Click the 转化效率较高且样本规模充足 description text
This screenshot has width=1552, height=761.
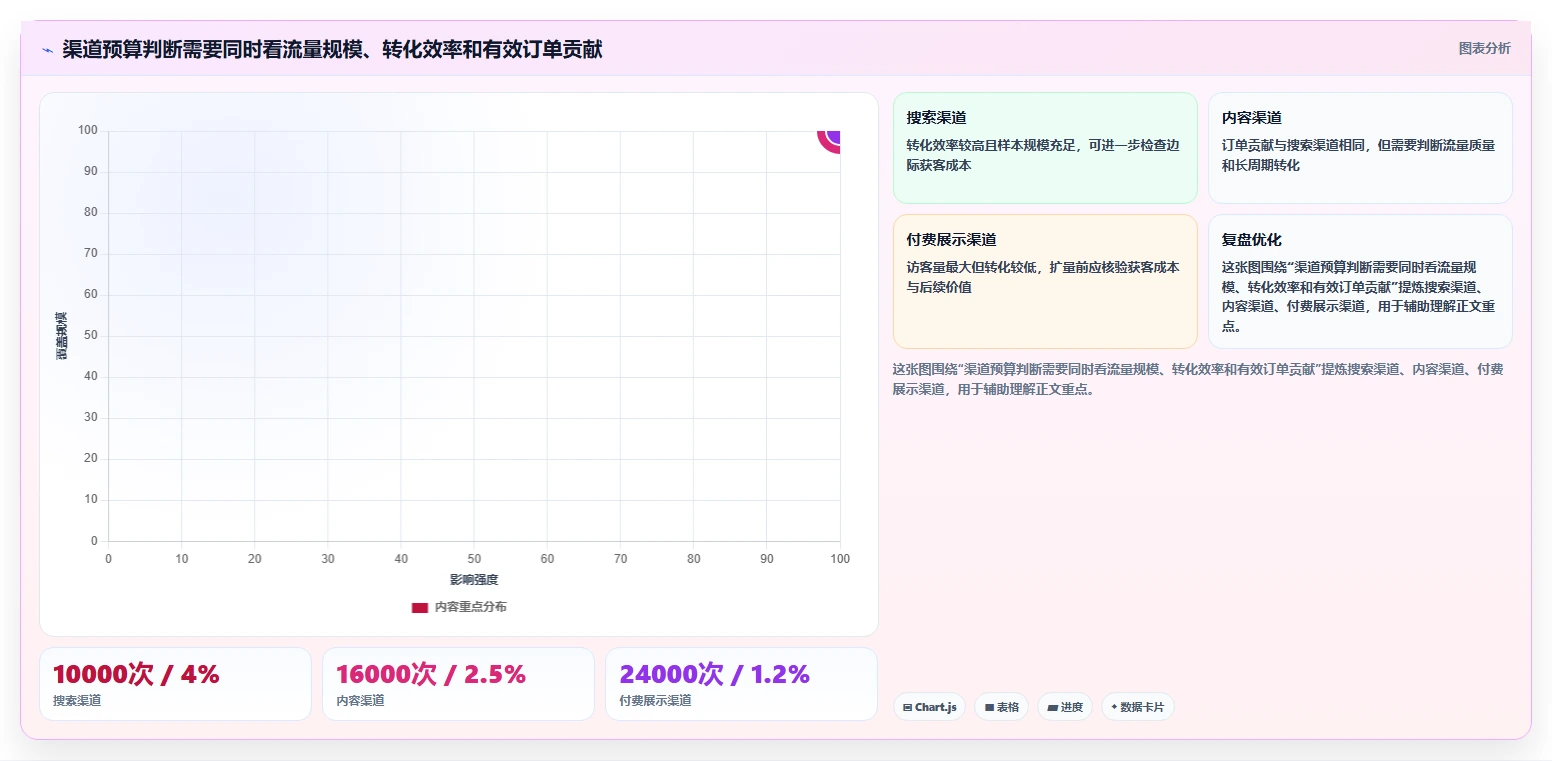1043,155
